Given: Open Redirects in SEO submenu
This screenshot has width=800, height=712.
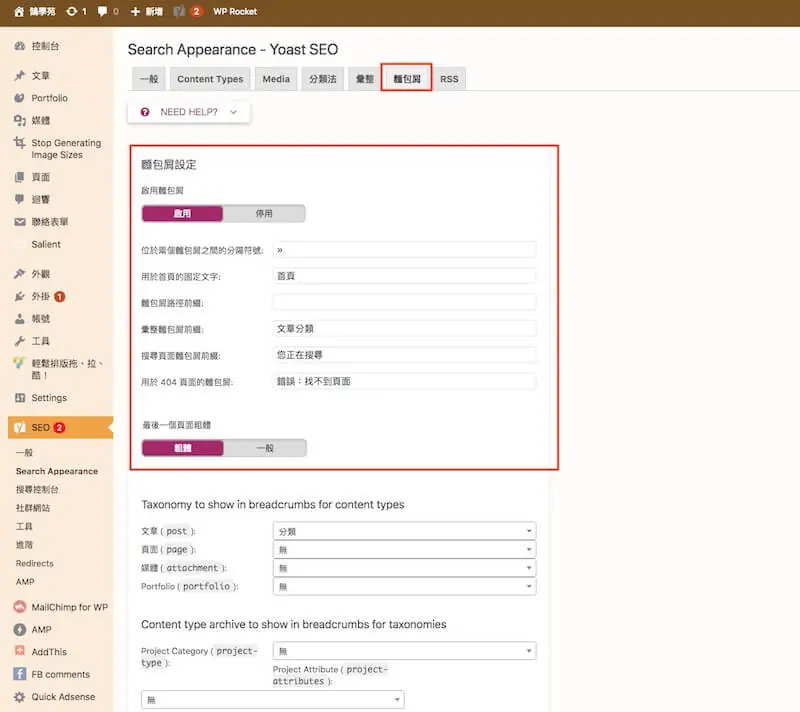Looking at the screenshot, I should pos(34,563).
